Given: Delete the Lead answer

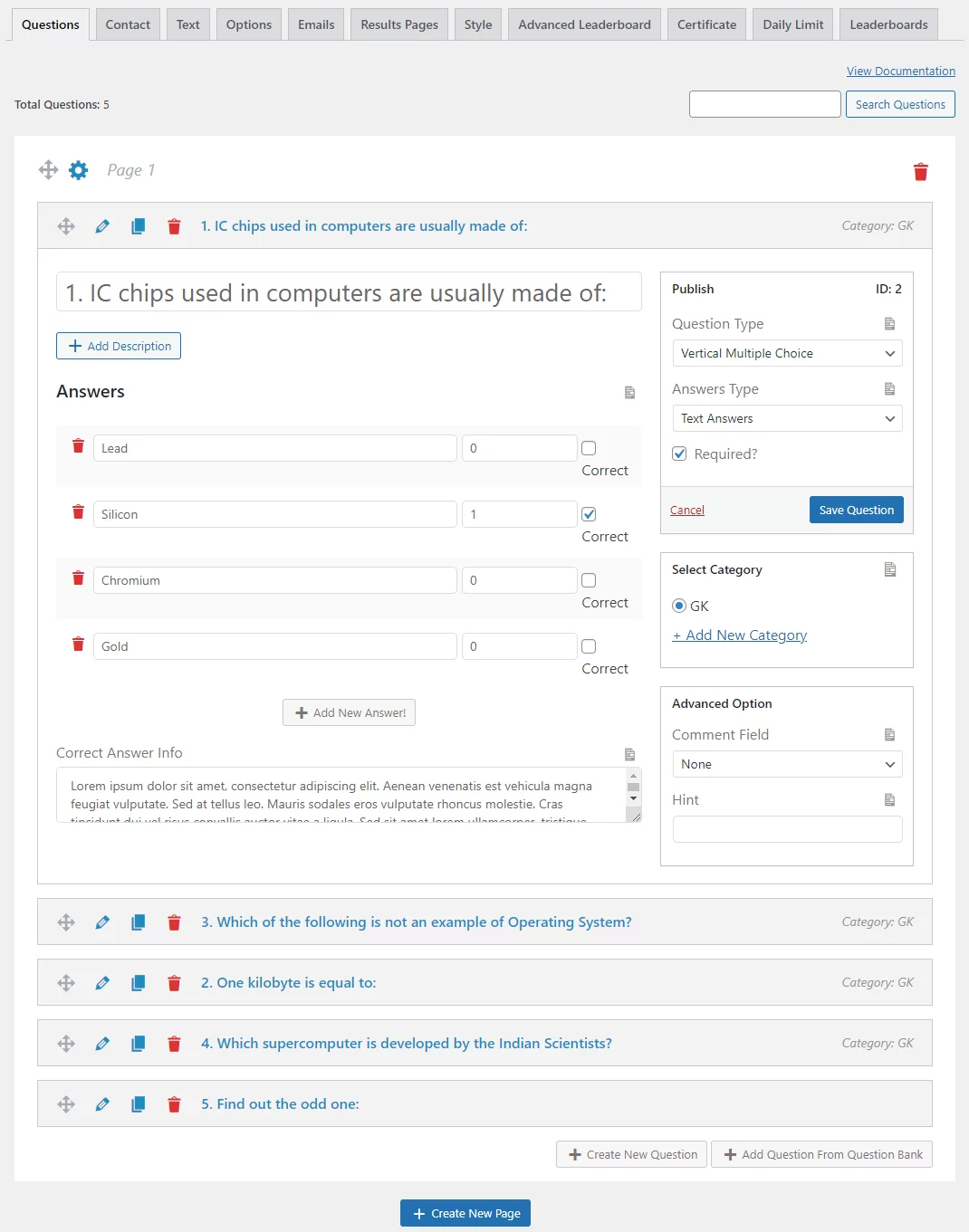Looking at the screenshot, I should (x=78, y=446).
